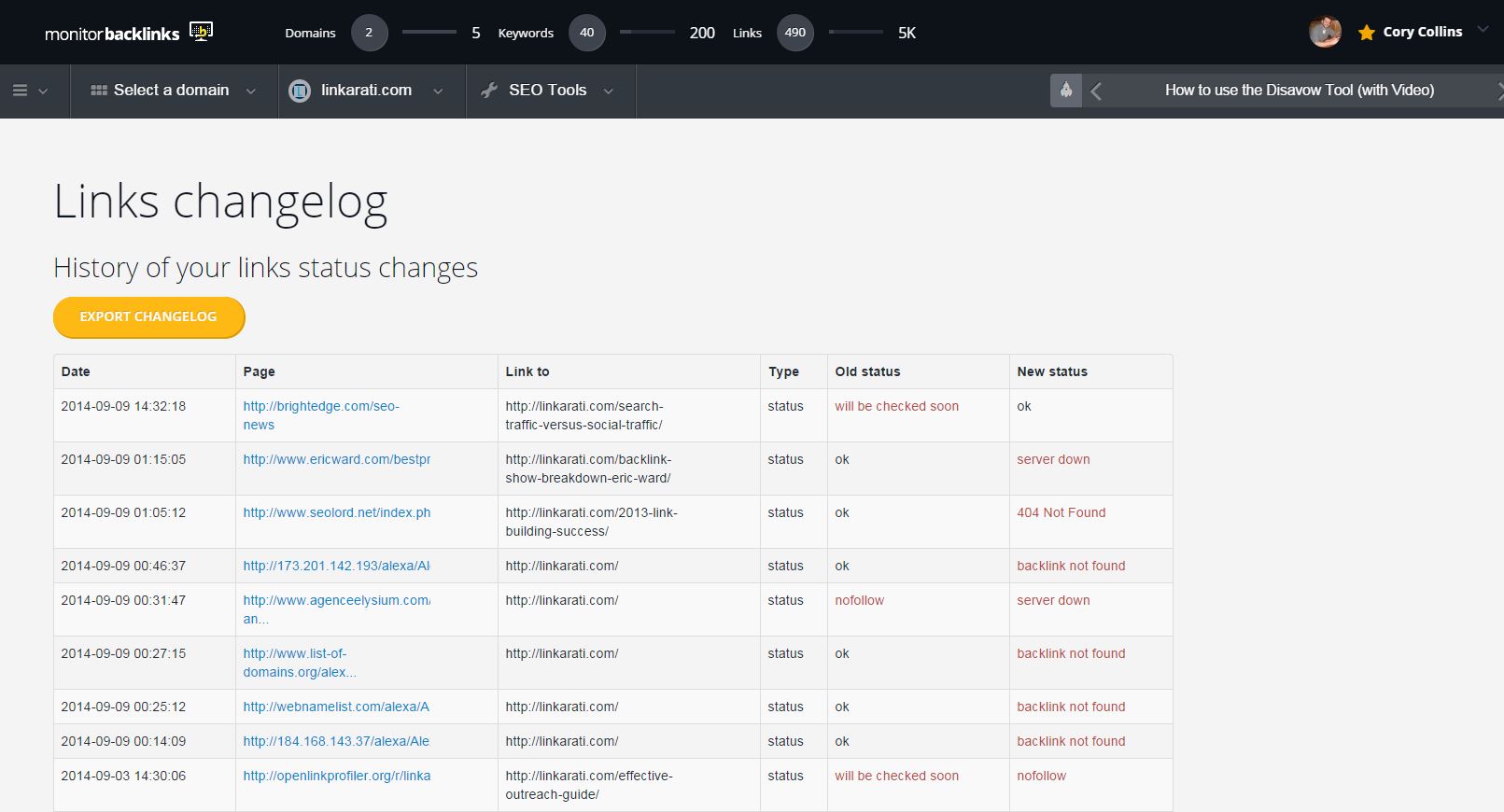Open Cory Collins account dropdown arrow

pos(1483,30)
